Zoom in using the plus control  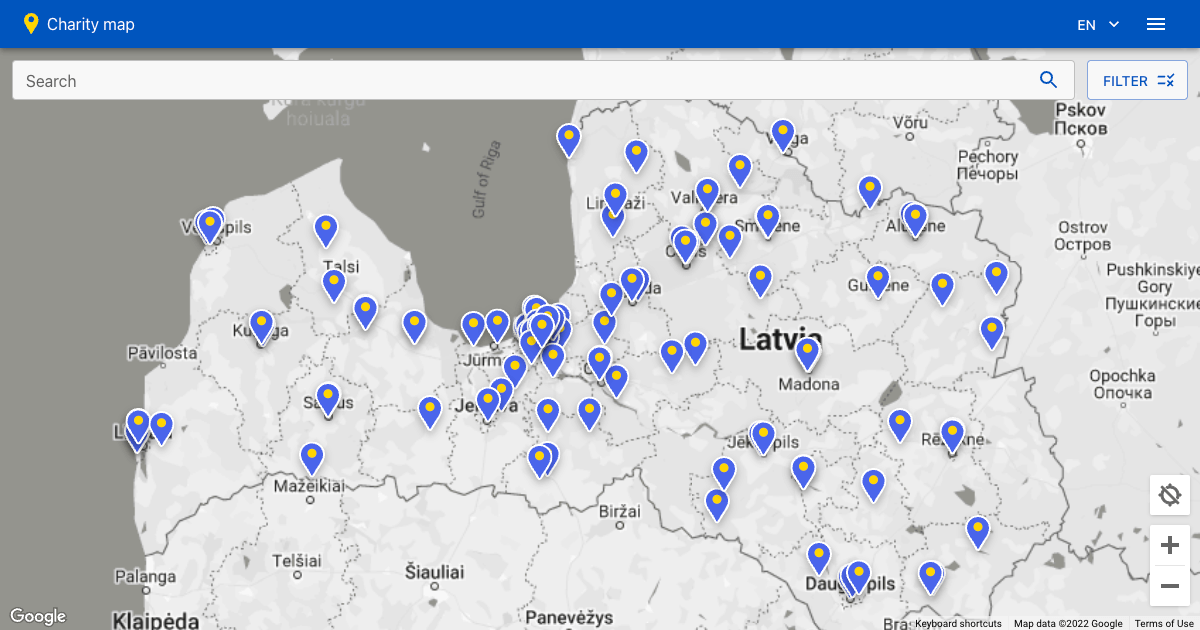(1169, 544)
